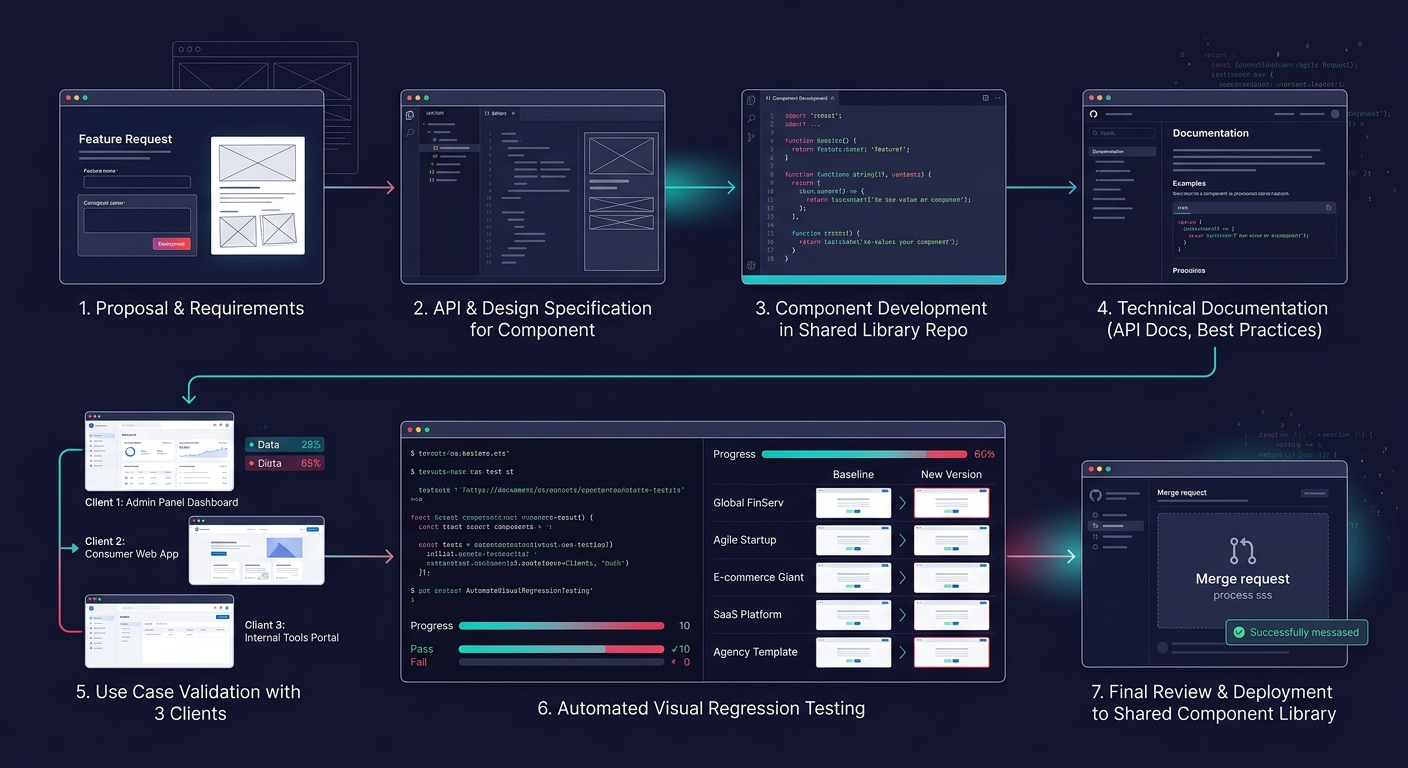The image size is (1408, 768).
Task: Select search icon in Component Development editor sidebar
Action: (x=751, y=118)
